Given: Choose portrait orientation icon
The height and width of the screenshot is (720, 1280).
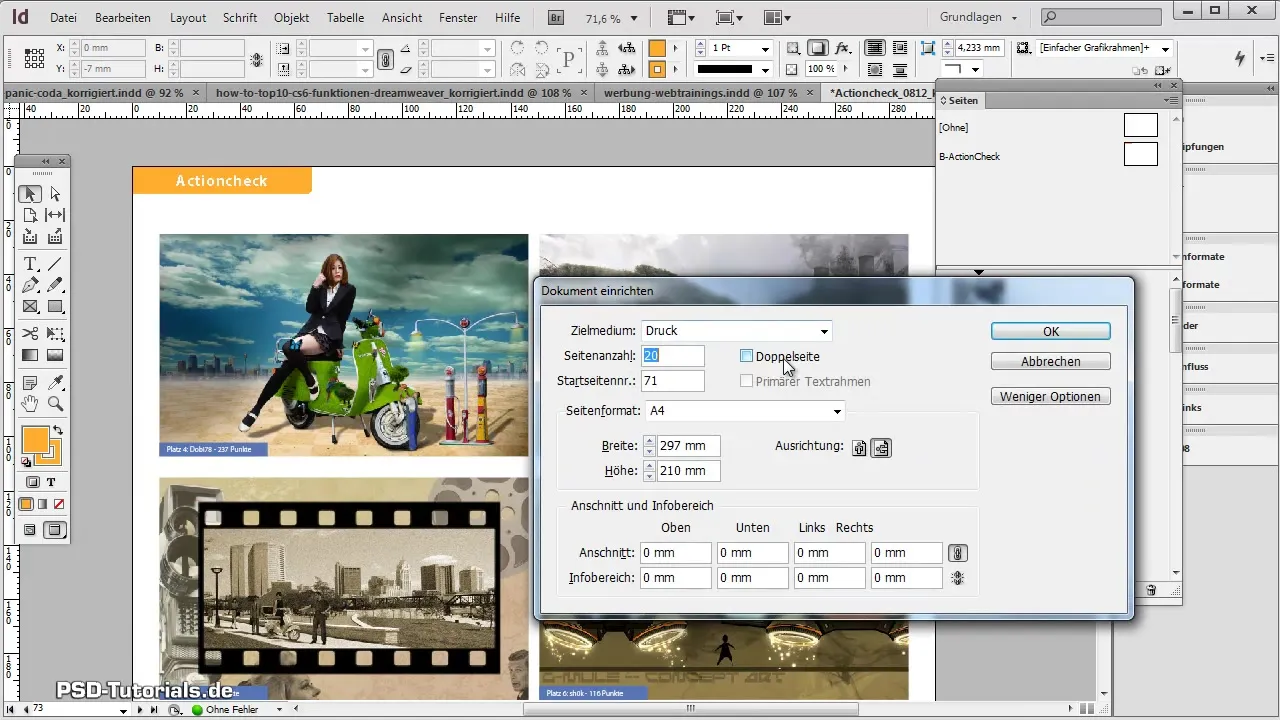Looking at the screenshot, I should [x=859, y=447].
